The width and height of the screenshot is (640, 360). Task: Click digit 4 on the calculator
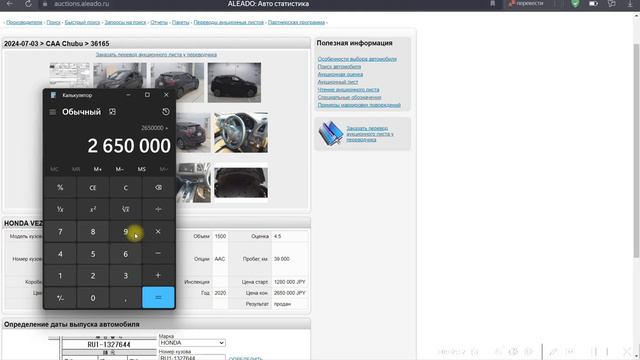coord(60,253)
